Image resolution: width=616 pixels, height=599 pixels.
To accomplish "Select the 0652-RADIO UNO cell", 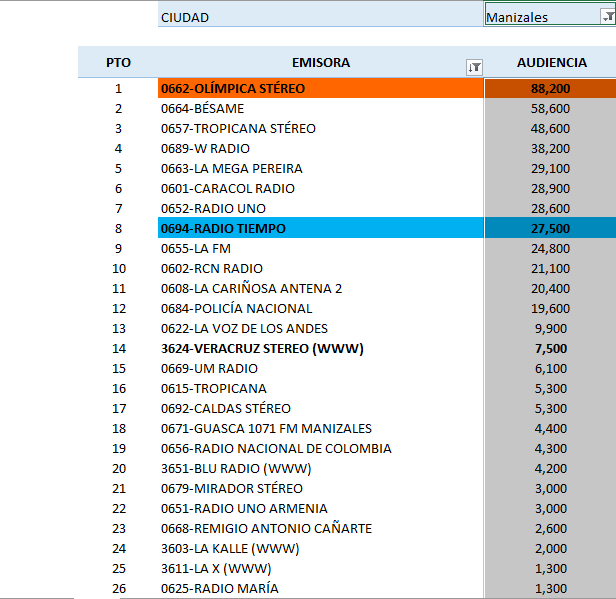I will (x=321, y=209).
